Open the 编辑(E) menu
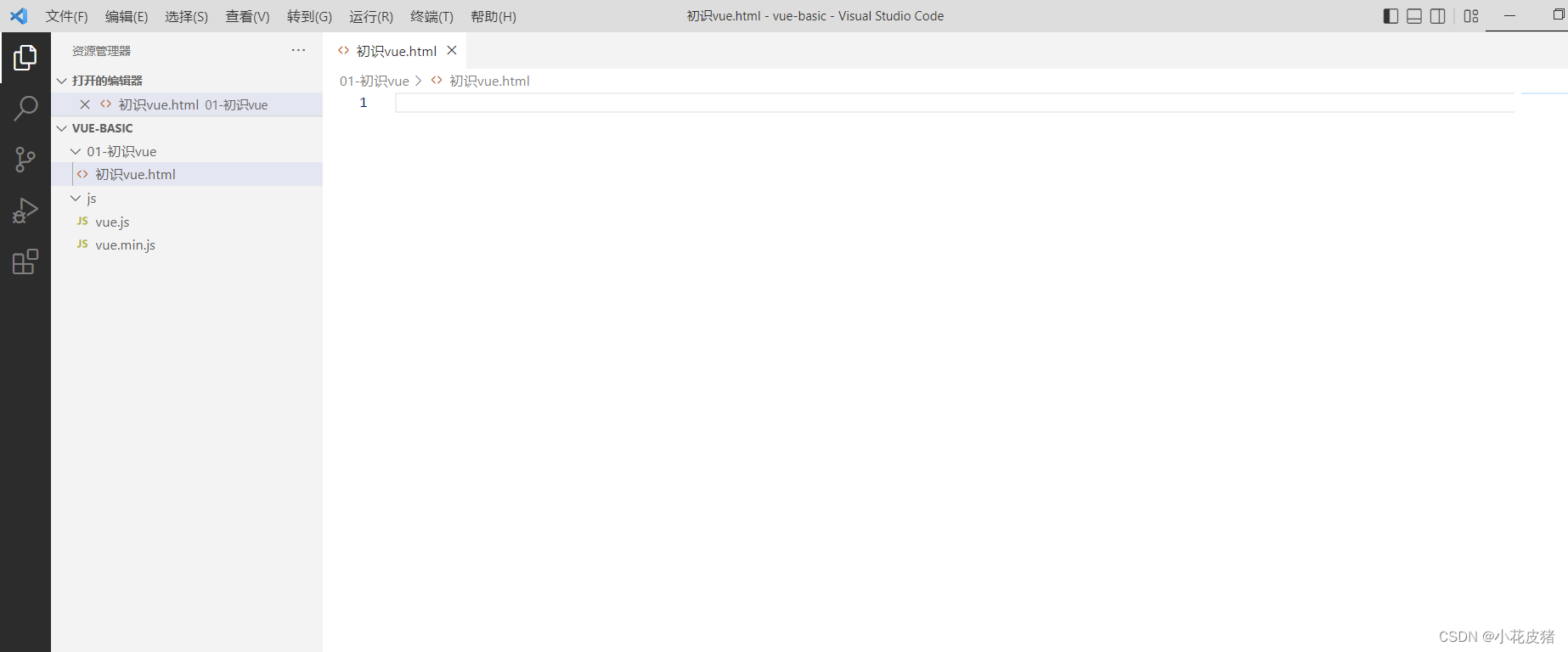Screen dimensions: 1568x652 coord(127,16)
